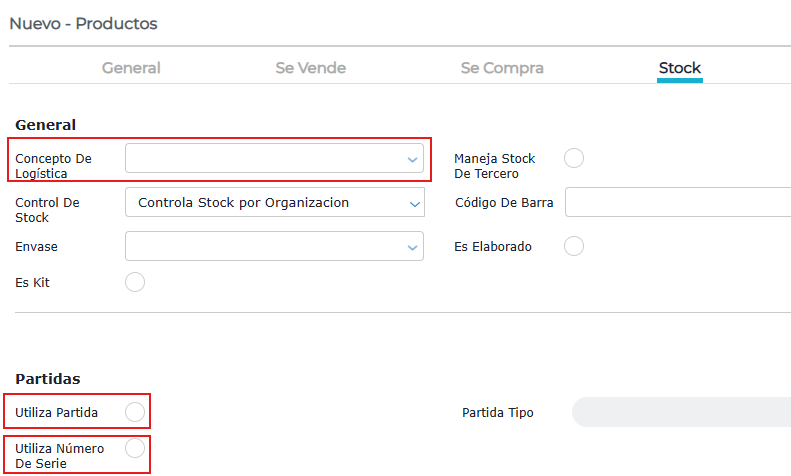Click the Partidas section heading
Image resolution: width=791 pixels, height=476 pixels.
[x=48, y=379]
